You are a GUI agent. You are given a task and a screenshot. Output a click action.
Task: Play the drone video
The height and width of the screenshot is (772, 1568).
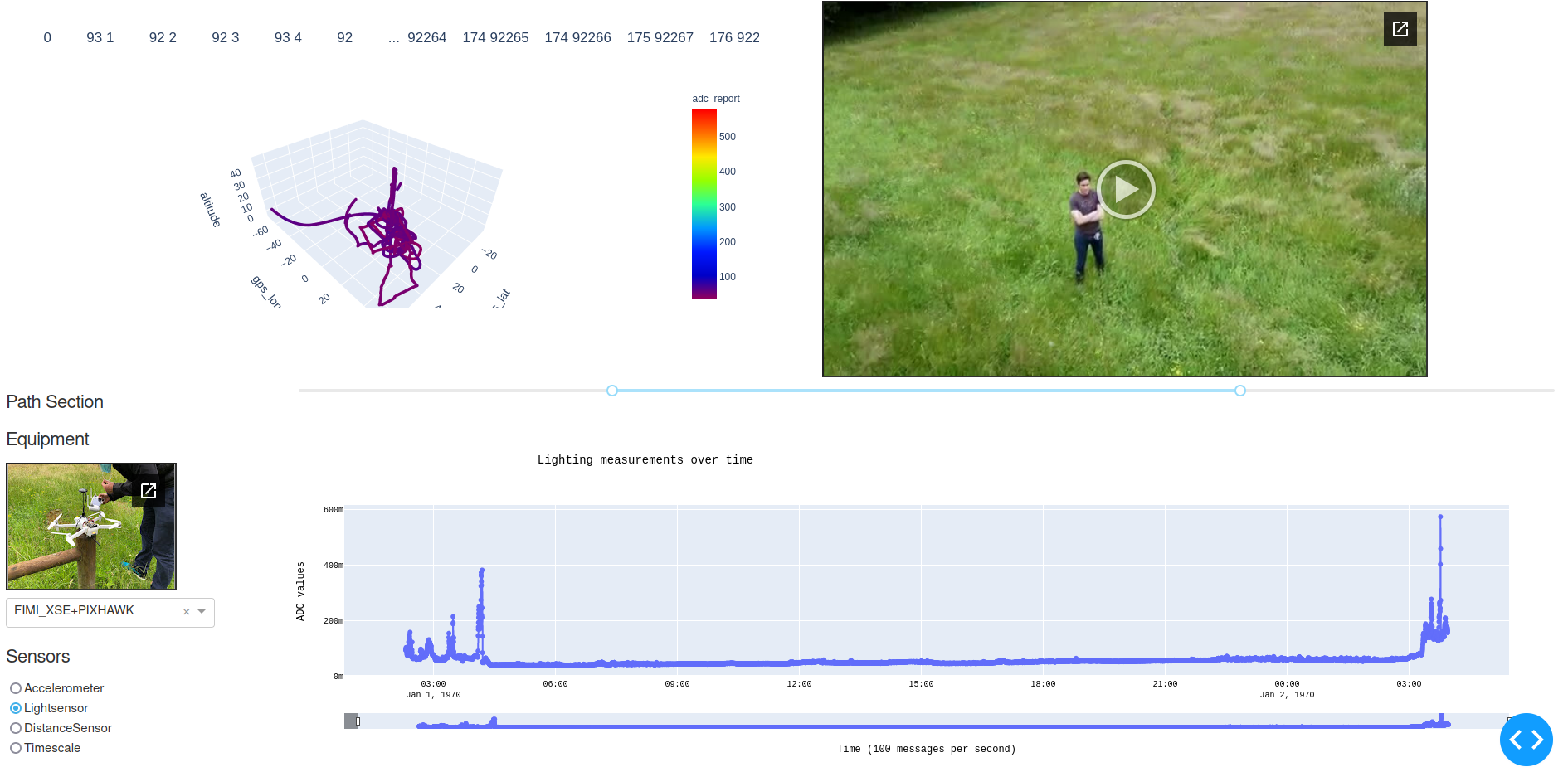(x=1125, y=189)
